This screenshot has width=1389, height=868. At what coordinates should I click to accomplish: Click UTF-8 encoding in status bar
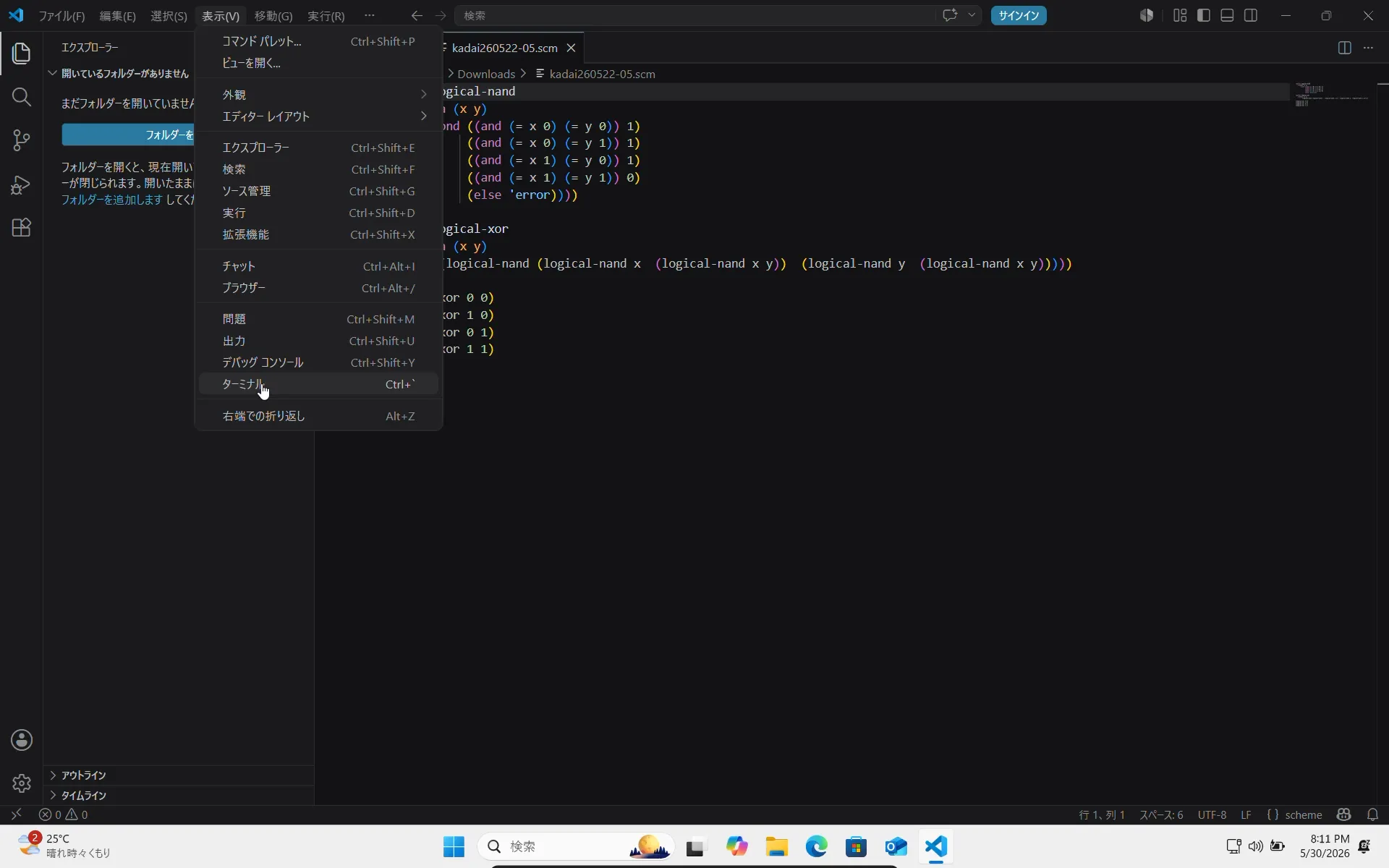point(1212,814)
